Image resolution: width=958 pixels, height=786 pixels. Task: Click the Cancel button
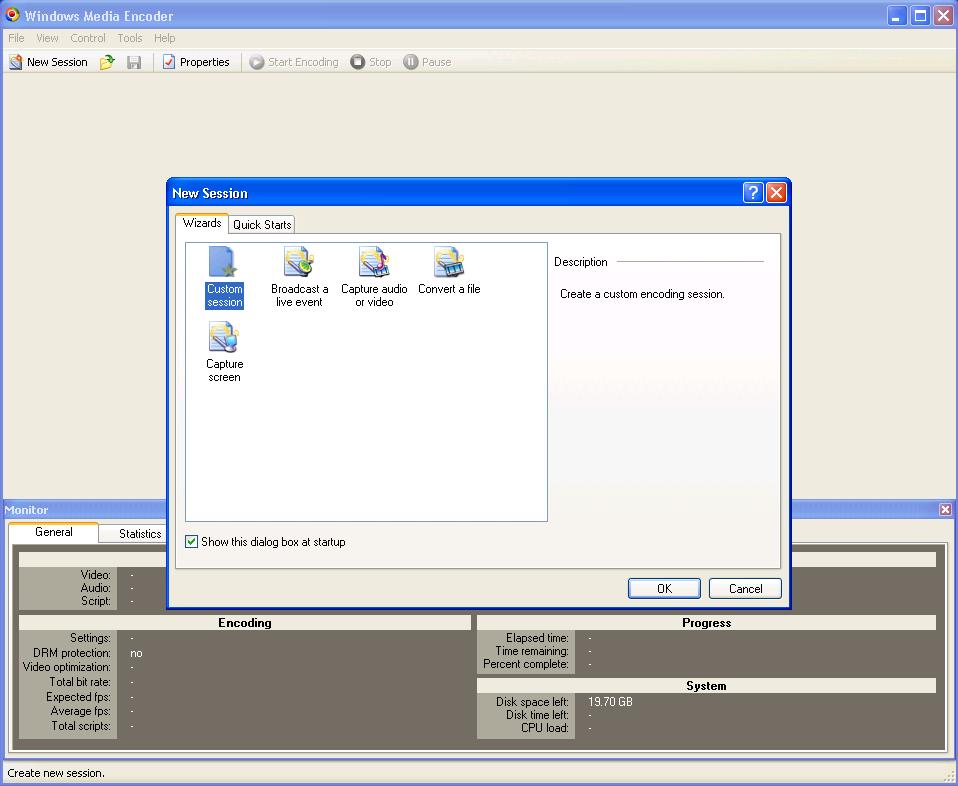click(745, 589)
